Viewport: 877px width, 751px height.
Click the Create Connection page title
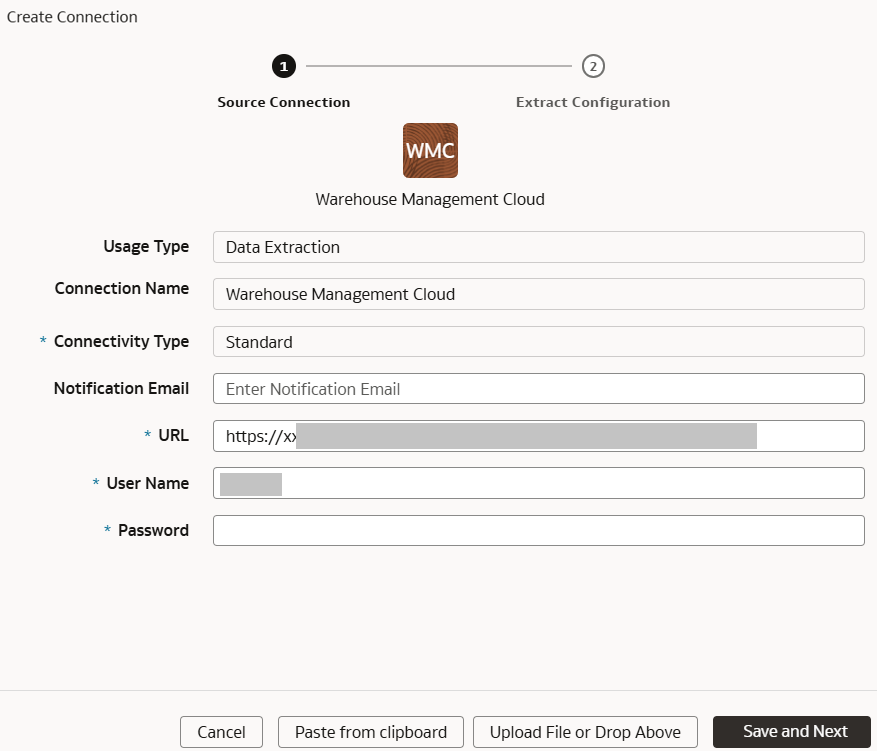(x=71, y=16)
